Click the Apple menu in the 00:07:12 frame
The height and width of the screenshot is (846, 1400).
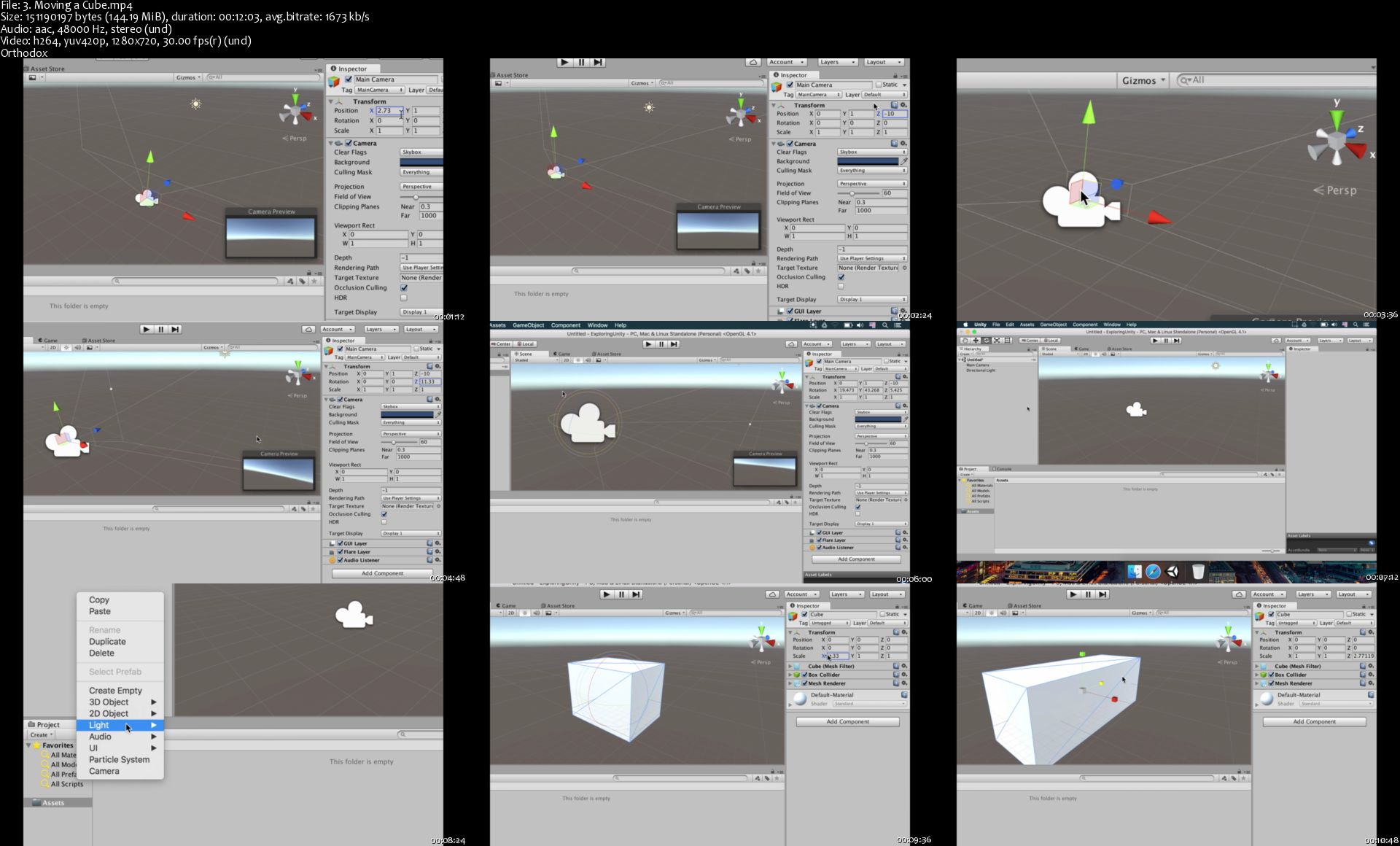coord(965,325)
